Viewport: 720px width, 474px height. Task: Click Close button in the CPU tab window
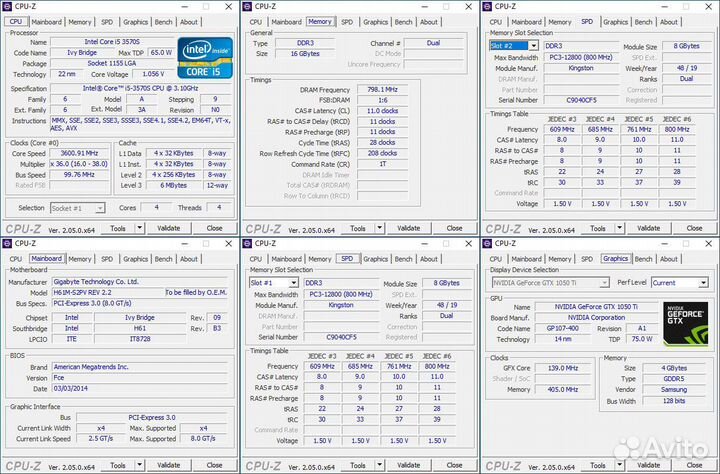(214, 228)
